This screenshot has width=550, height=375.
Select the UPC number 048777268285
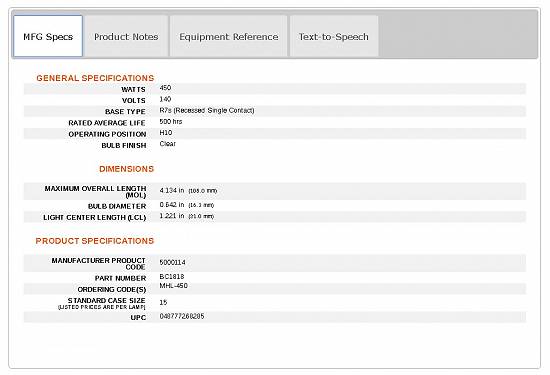click(182, 316)
